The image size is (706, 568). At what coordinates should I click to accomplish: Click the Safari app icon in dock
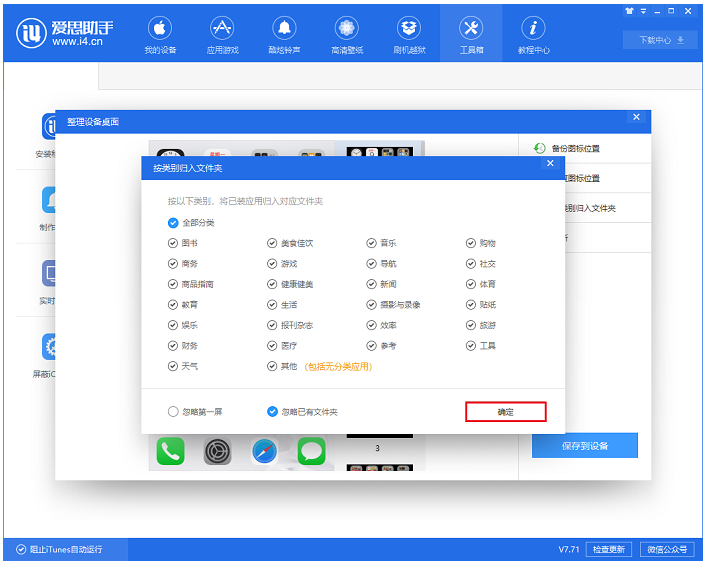click(264, 451)
